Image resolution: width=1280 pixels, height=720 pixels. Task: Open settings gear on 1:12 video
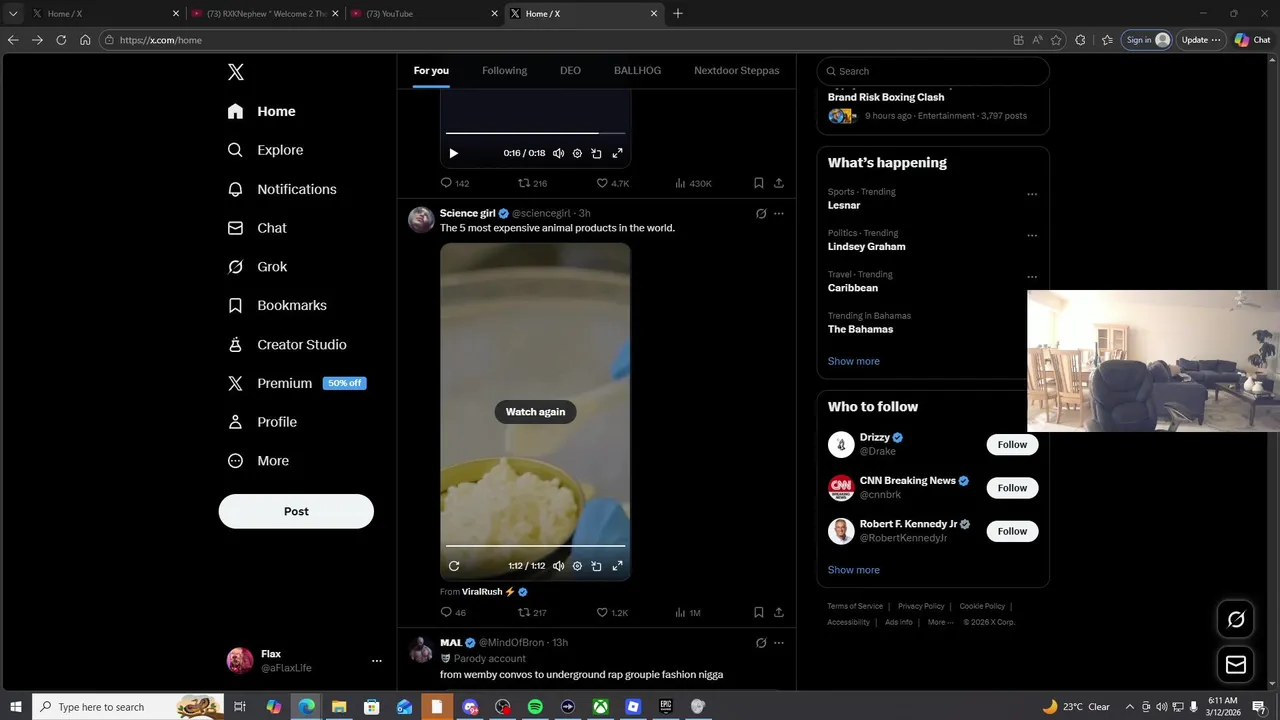577,566
